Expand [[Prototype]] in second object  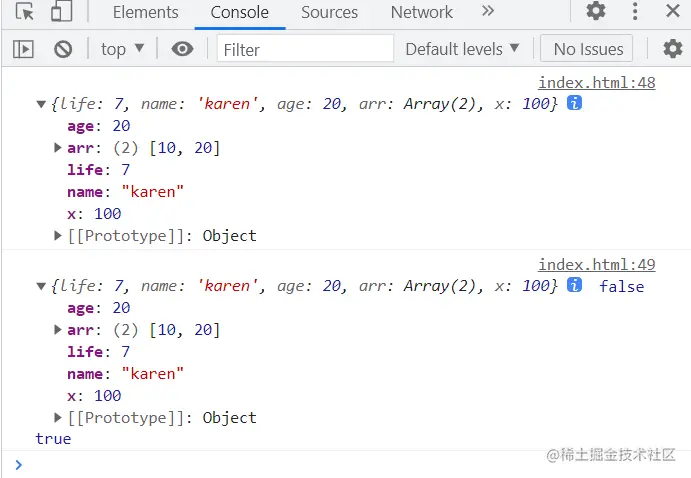pos(57,417)
